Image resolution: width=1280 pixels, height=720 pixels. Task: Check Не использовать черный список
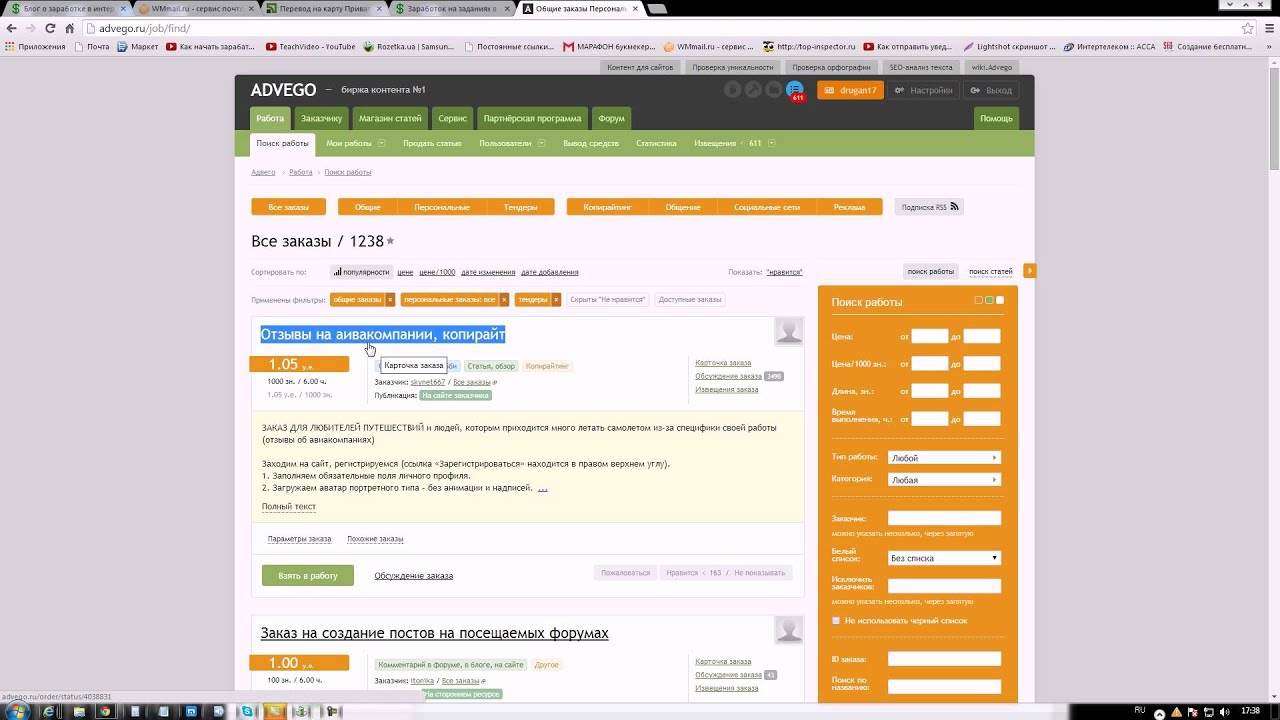[x=836, y=621]
